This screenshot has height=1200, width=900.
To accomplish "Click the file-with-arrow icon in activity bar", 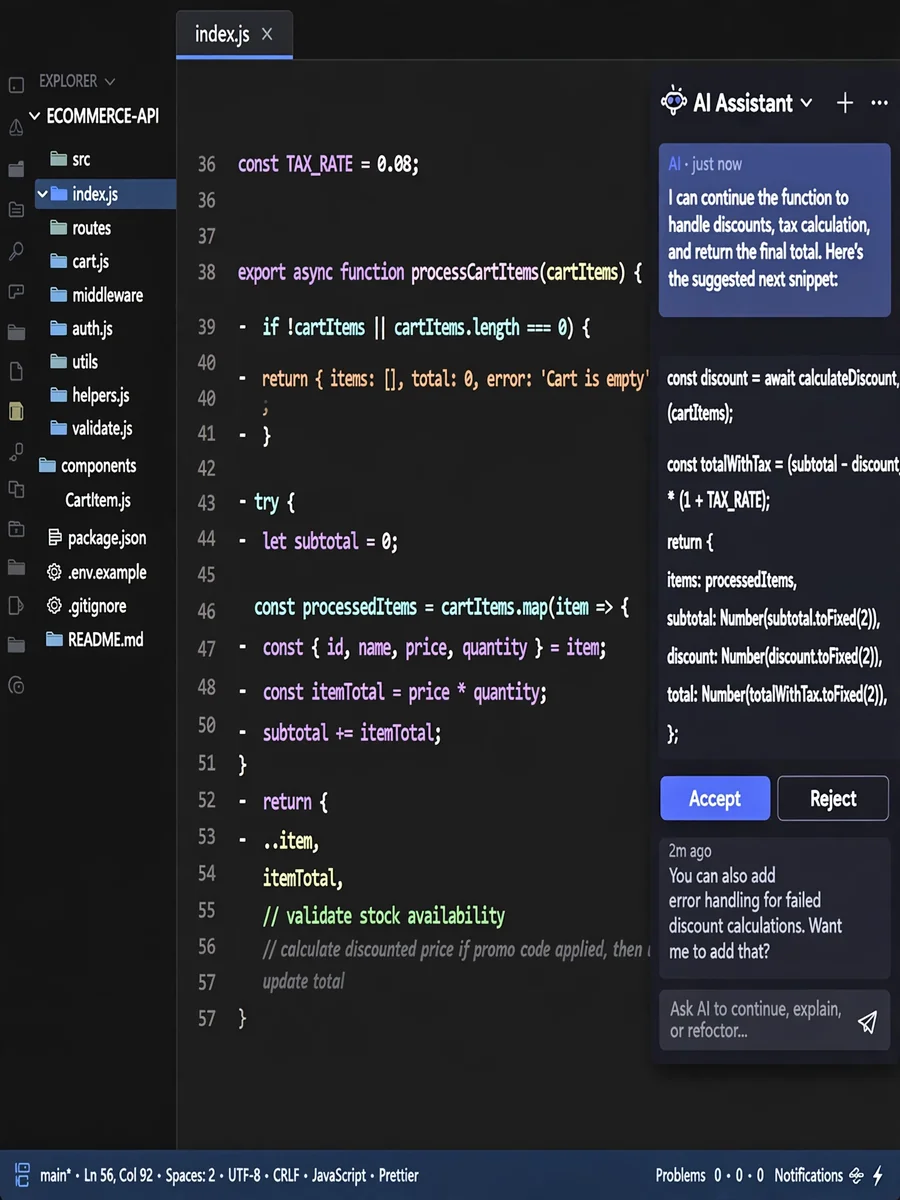I will click(x=16, y=606).
